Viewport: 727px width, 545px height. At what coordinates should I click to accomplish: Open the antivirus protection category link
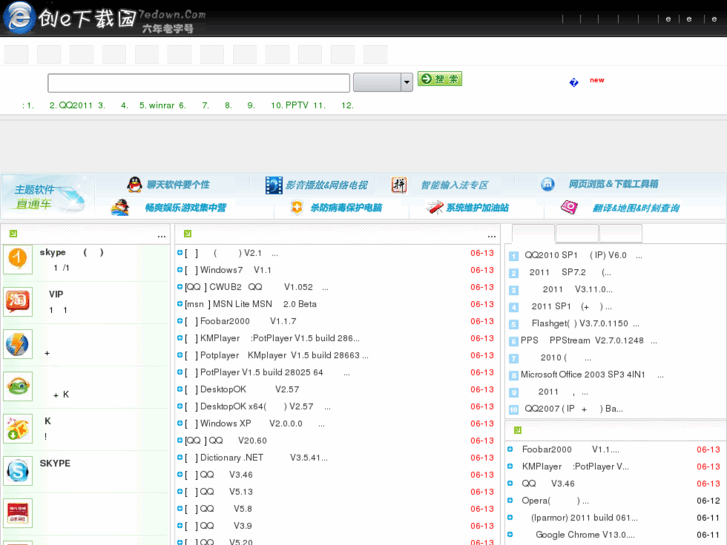tap(346, 207)
